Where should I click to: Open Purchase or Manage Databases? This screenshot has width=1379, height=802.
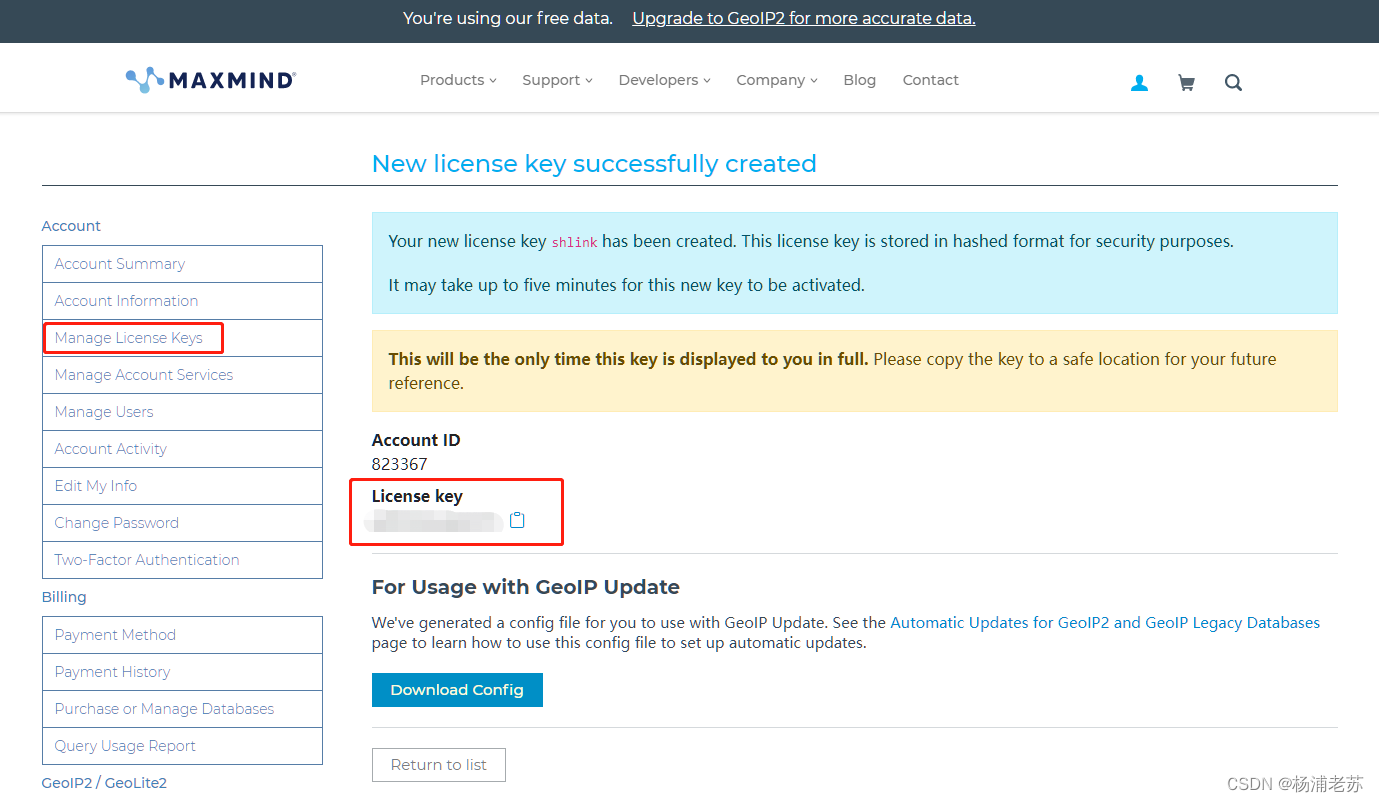click(x=182, y=709)
